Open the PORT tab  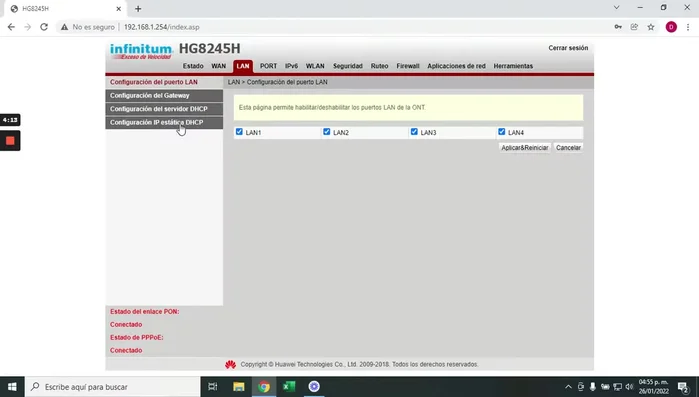tap(268, 66)
